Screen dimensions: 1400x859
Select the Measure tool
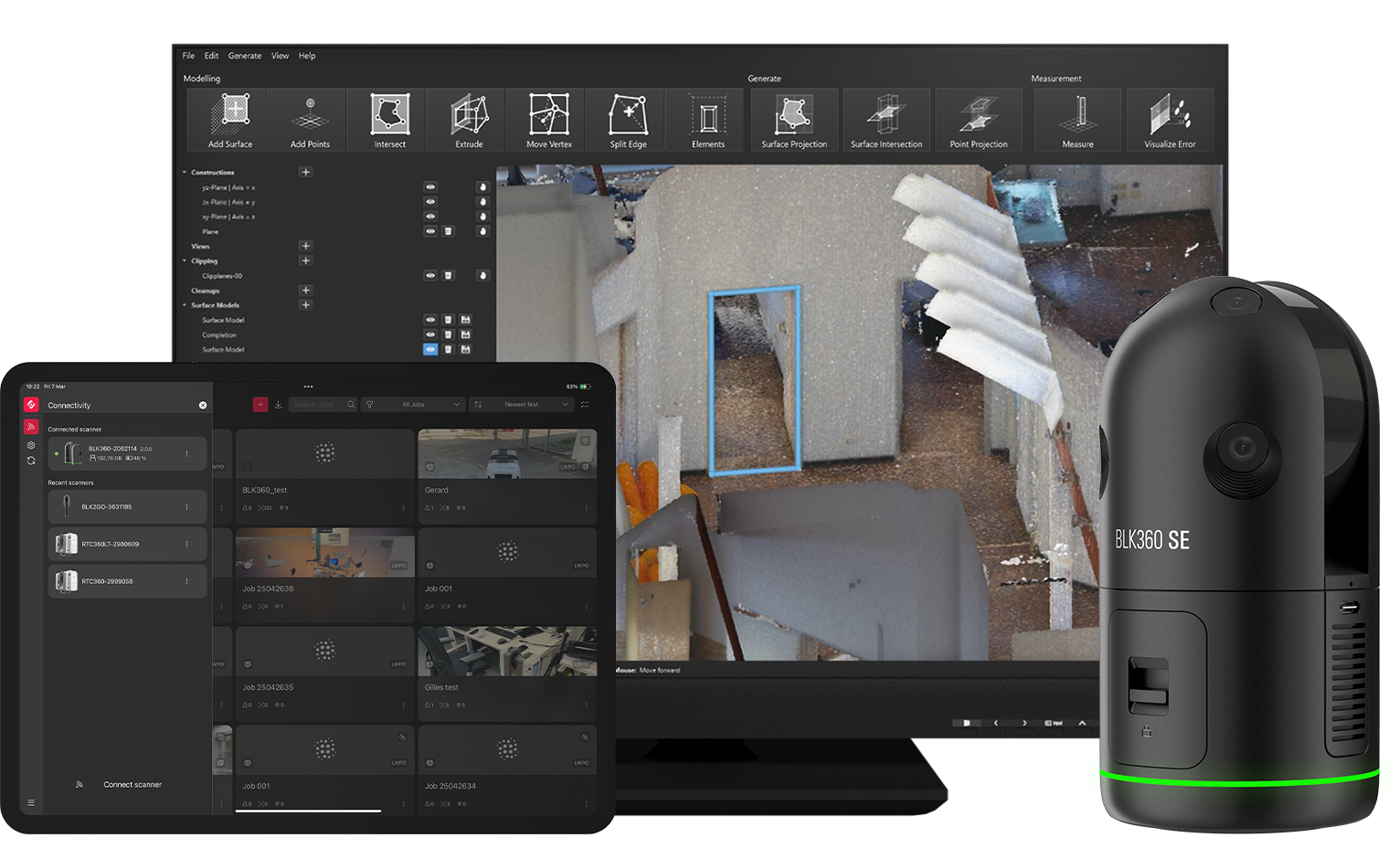pos(1077,119)
